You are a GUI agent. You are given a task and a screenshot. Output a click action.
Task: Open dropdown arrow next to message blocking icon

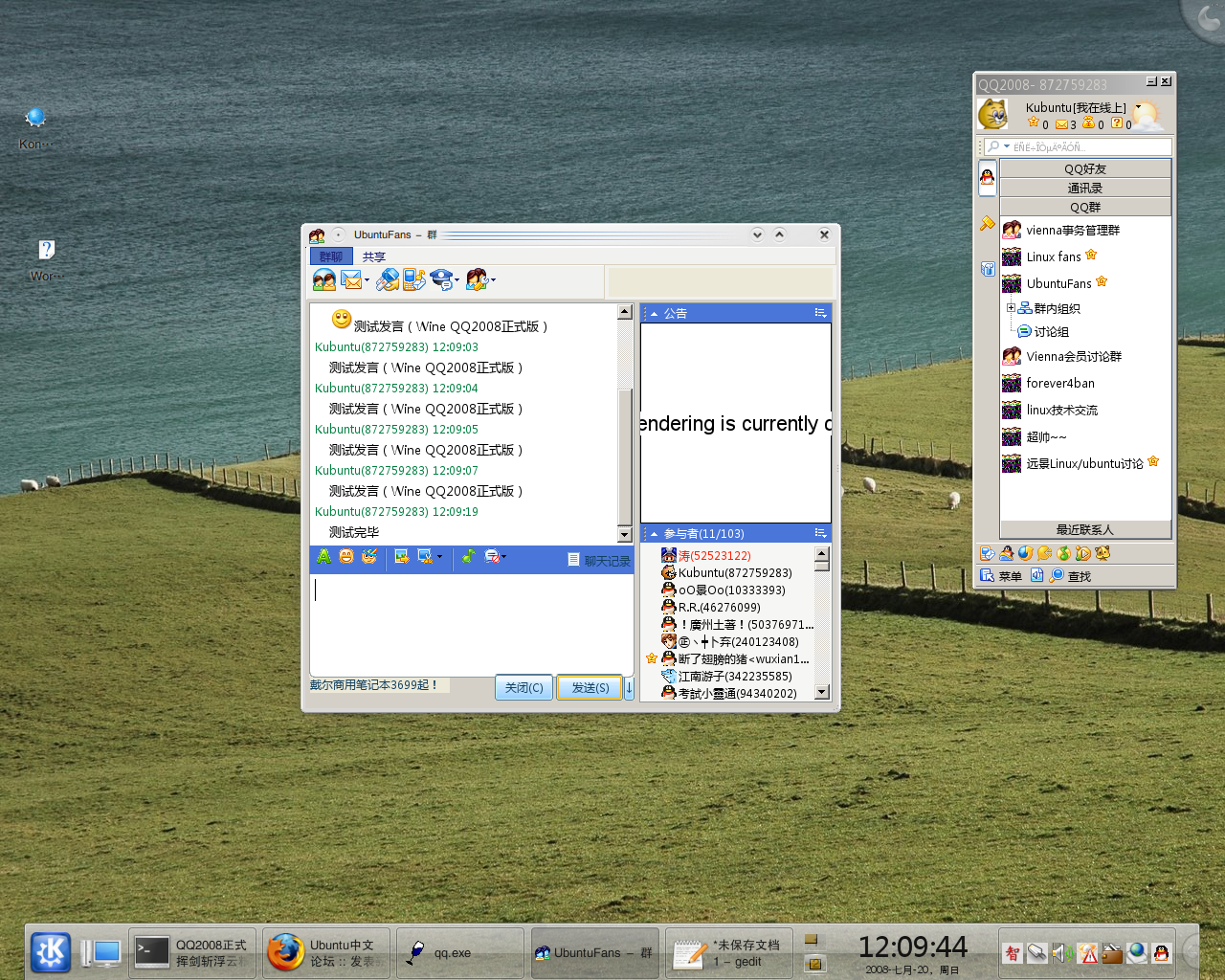coord(504,556)
